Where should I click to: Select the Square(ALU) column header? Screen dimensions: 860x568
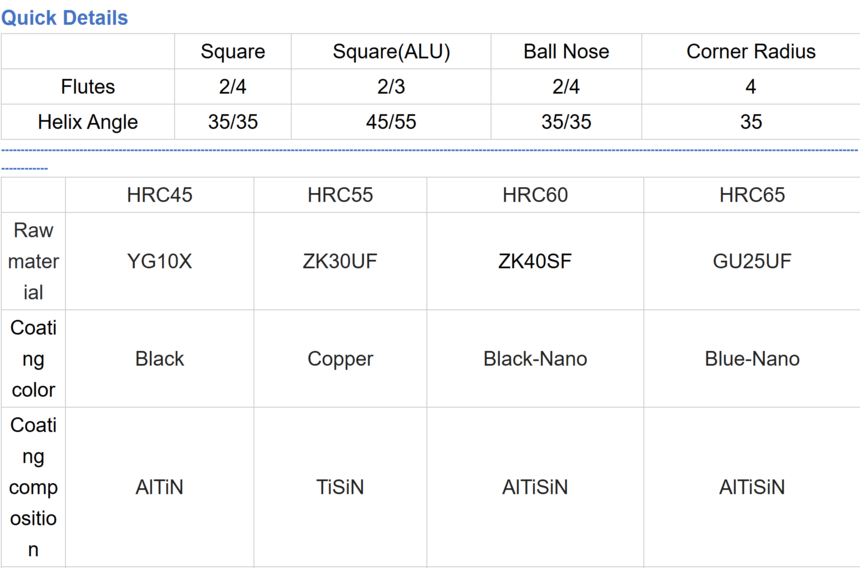391,52
